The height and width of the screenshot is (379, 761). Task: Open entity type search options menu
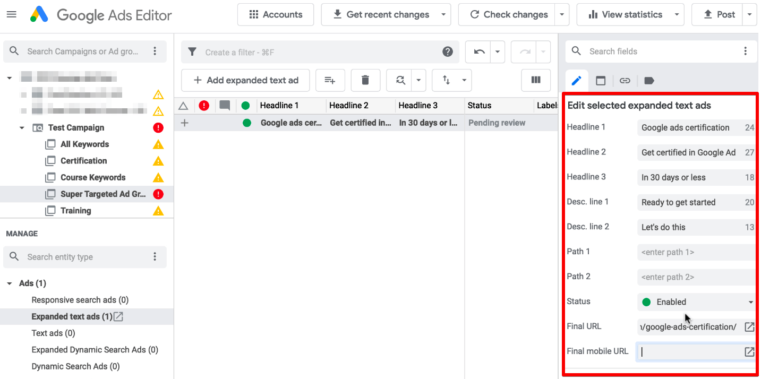(x=155, y=257)
